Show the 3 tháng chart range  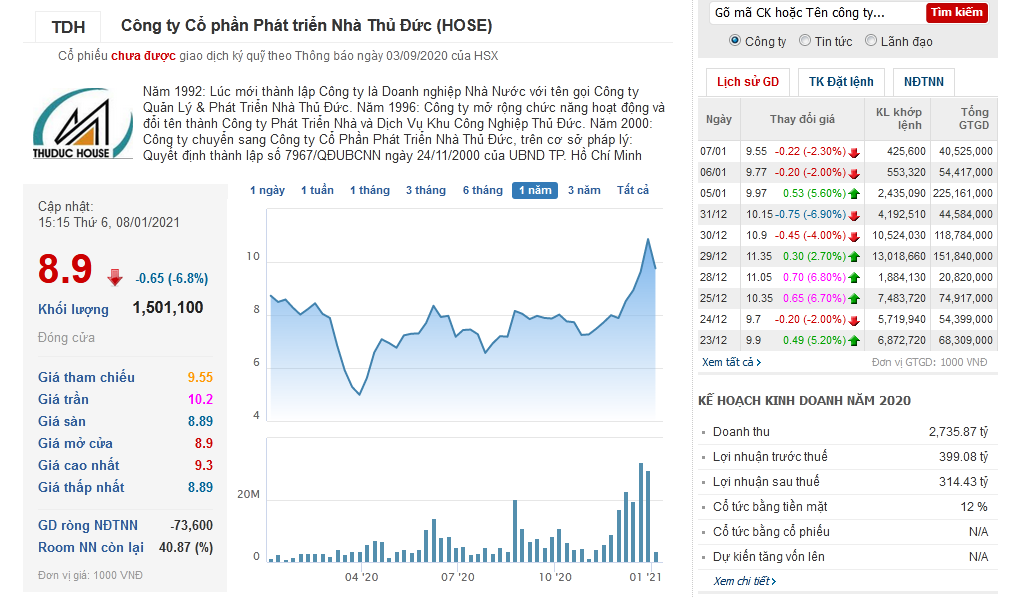click(426, 190)
